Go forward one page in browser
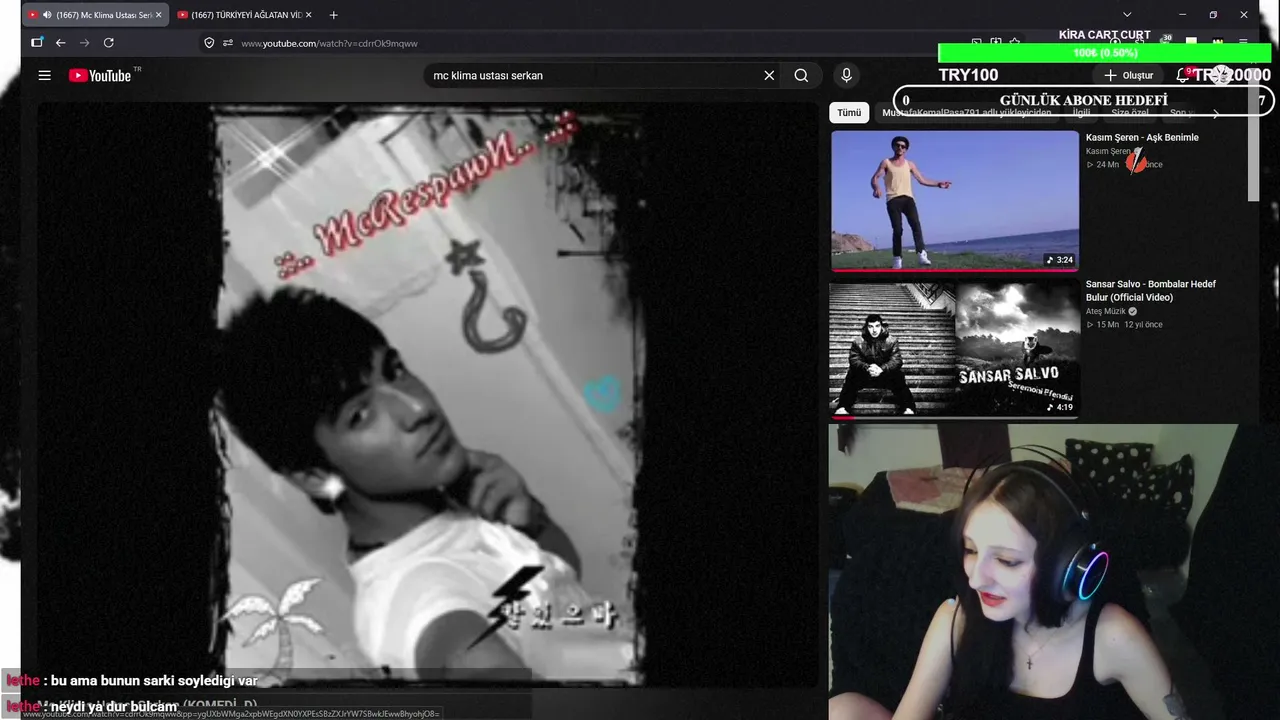Image resolution: width=1280 pixels, height=720 pixels. point(85,43)
